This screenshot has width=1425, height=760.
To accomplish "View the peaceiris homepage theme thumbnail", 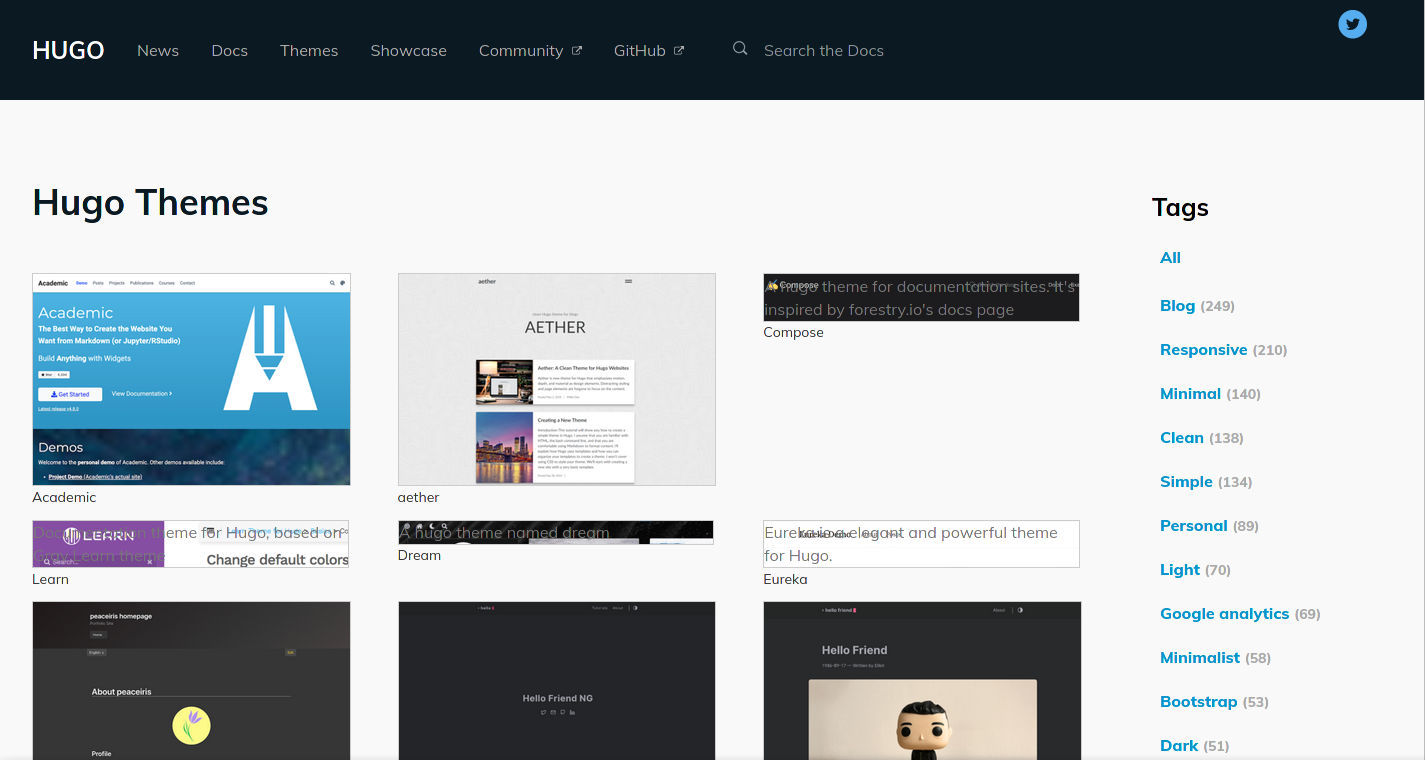I will point(191,680).
